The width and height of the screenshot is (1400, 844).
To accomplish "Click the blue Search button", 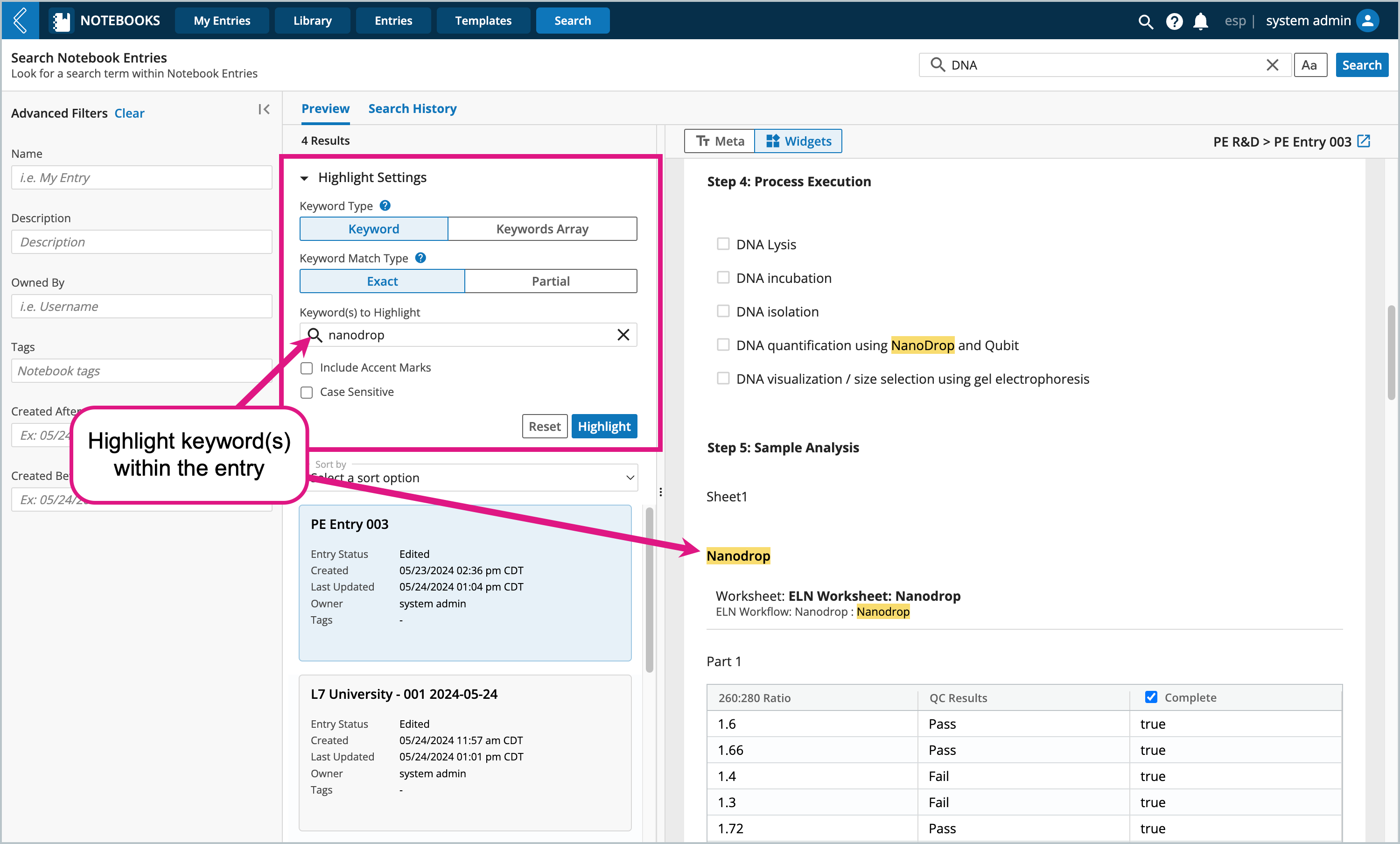I will tap(1362, 65).
